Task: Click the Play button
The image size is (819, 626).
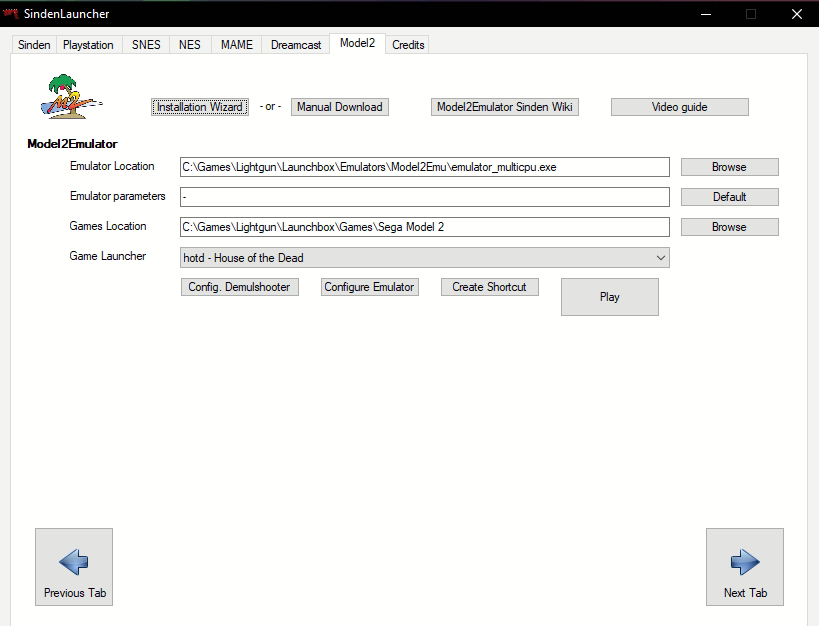Action: point(610,297)
